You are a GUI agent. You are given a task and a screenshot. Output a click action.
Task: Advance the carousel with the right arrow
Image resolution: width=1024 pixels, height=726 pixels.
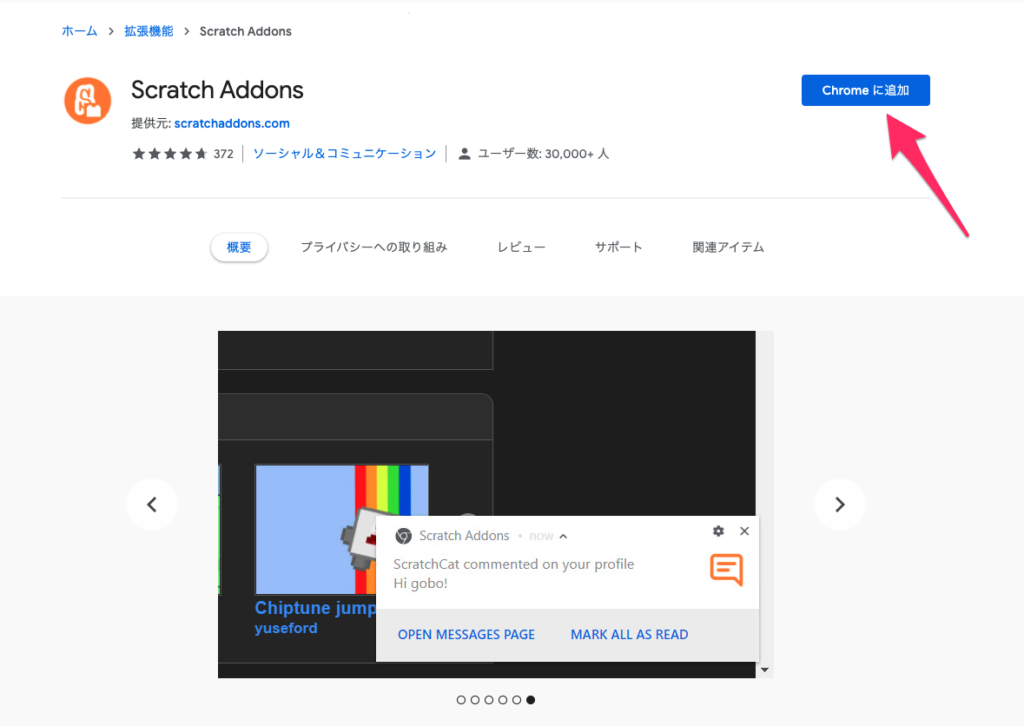tap(839, 504)
